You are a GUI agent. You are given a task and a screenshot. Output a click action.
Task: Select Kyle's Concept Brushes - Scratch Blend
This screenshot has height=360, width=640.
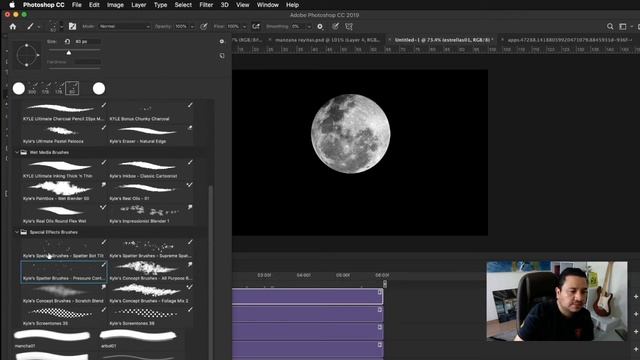click(x=64, y=294)
